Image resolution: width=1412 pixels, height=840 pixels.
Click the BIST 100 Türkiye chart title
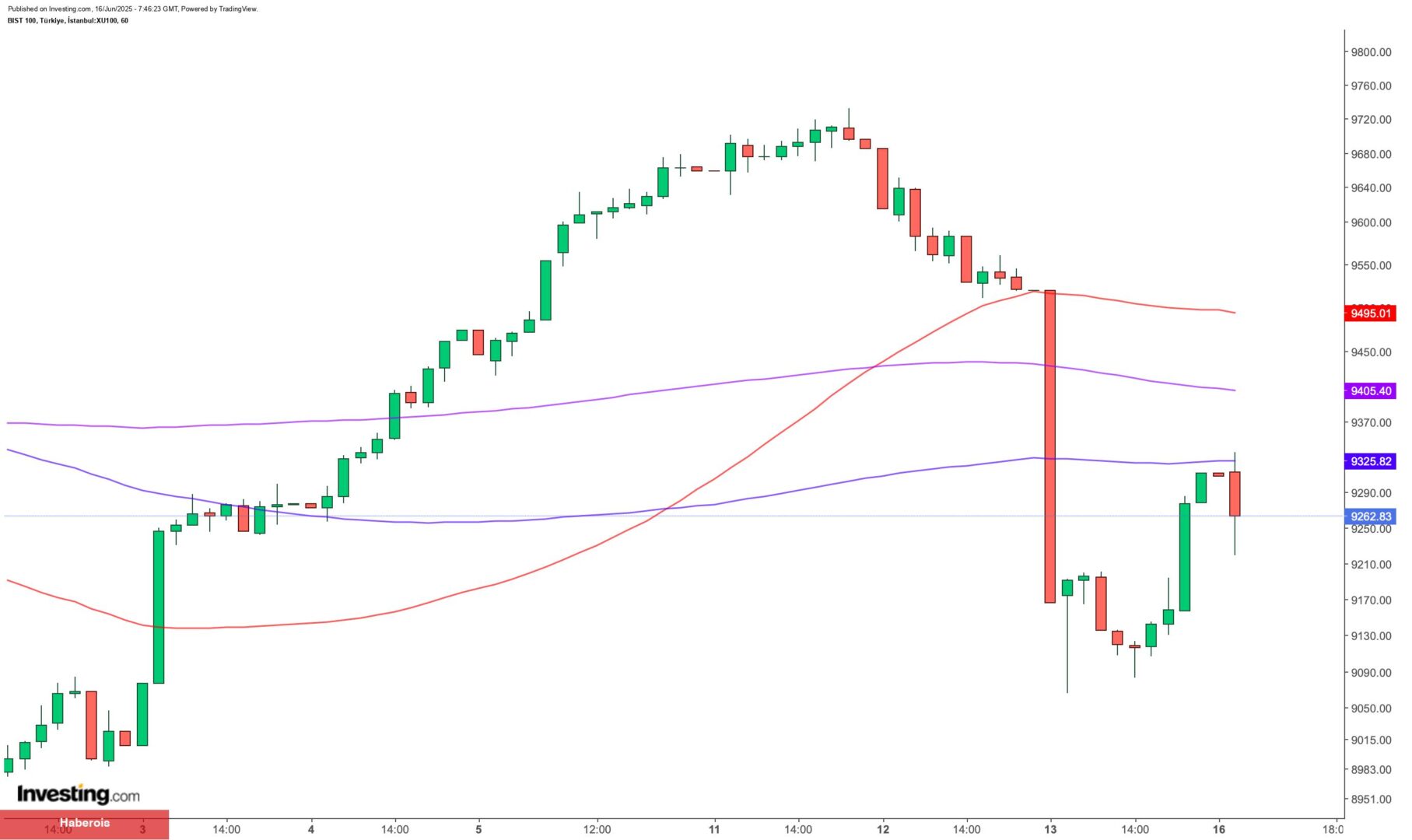point(68,21)
